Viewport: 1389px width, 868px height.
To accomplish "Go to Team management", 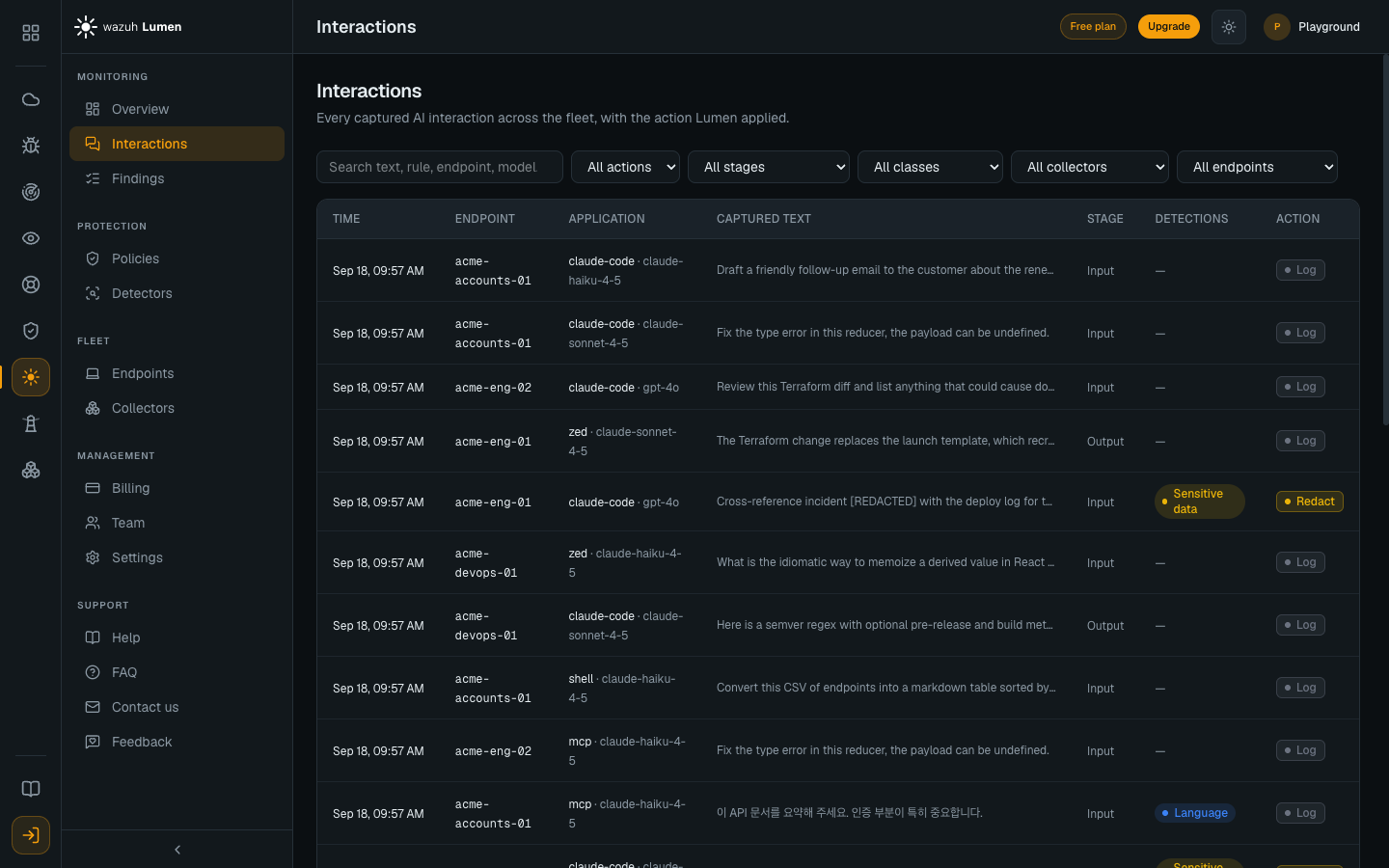I will (177, 523).
